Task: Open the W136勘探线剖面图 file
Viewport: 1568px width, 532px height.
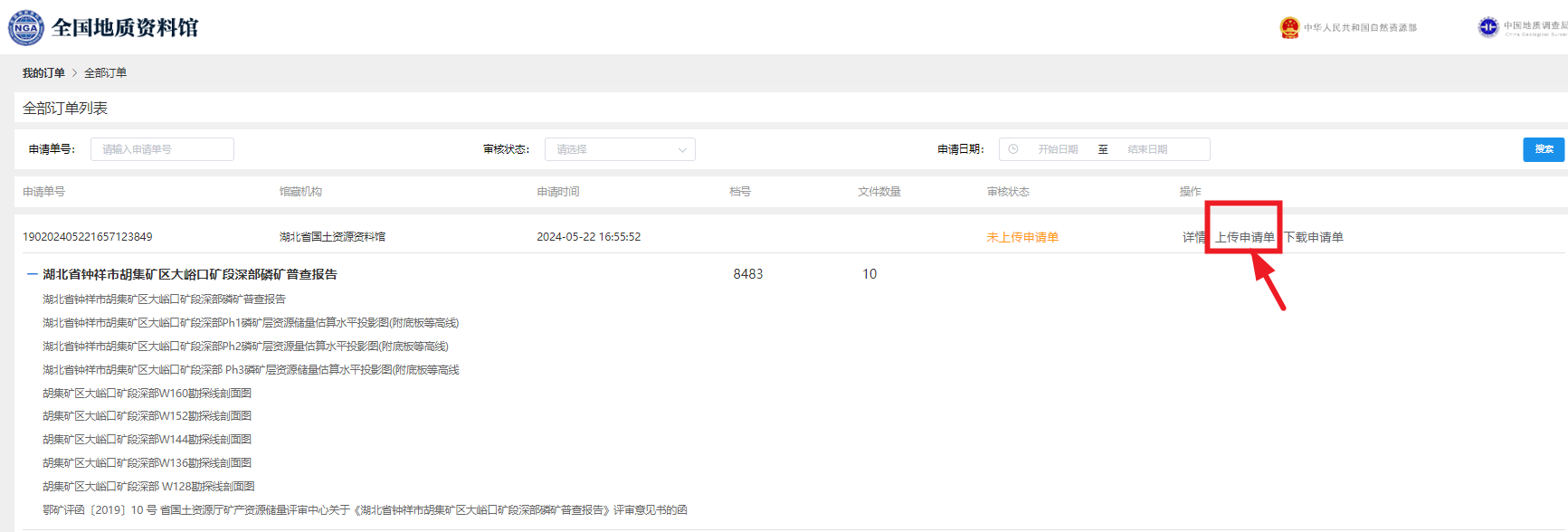Action: click(147, 463)
